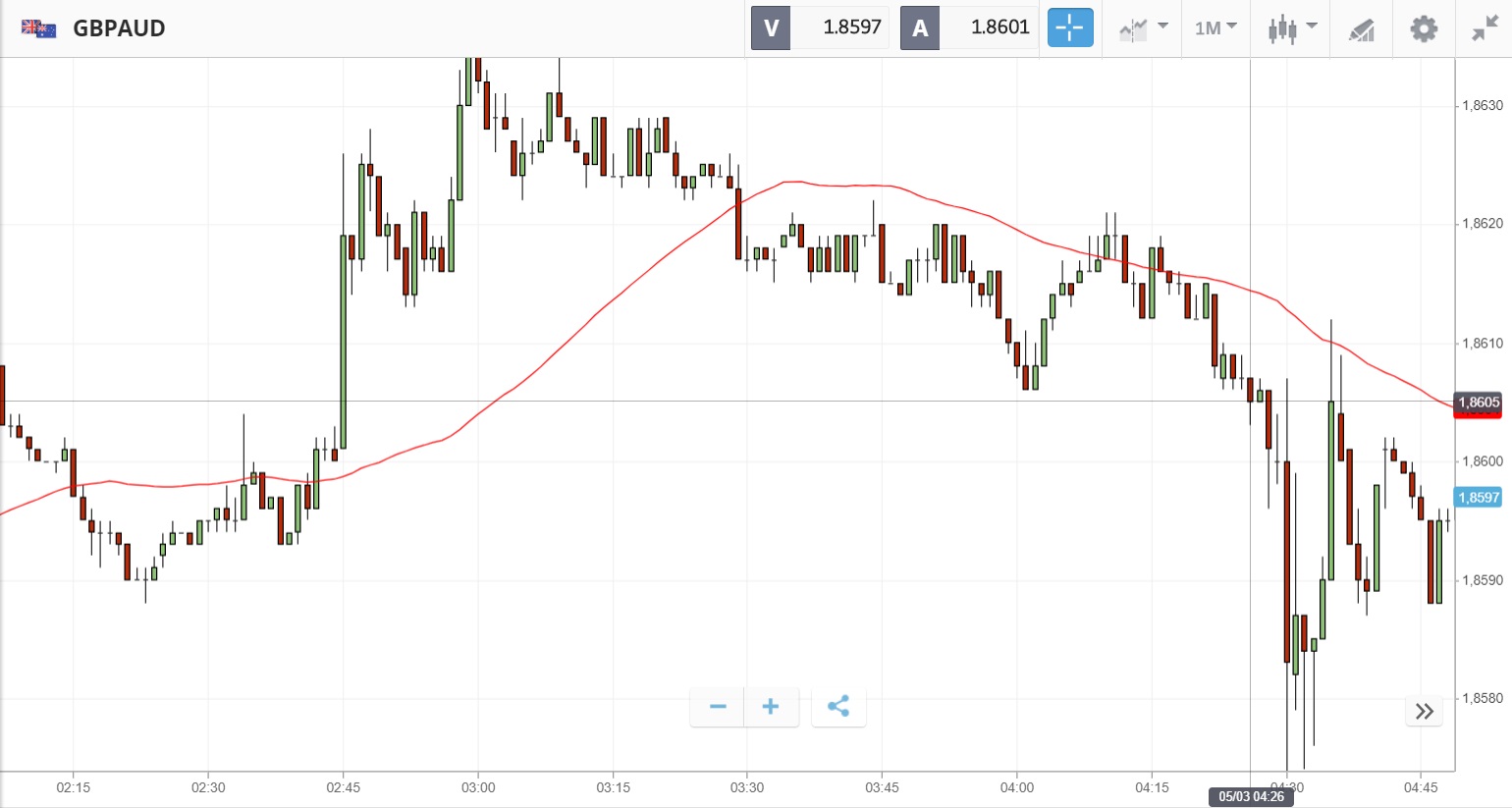The height and width of the screenshot is (808, 1512).
Task: Expand the 1M timeframe dropdown
Action: 1215,27
